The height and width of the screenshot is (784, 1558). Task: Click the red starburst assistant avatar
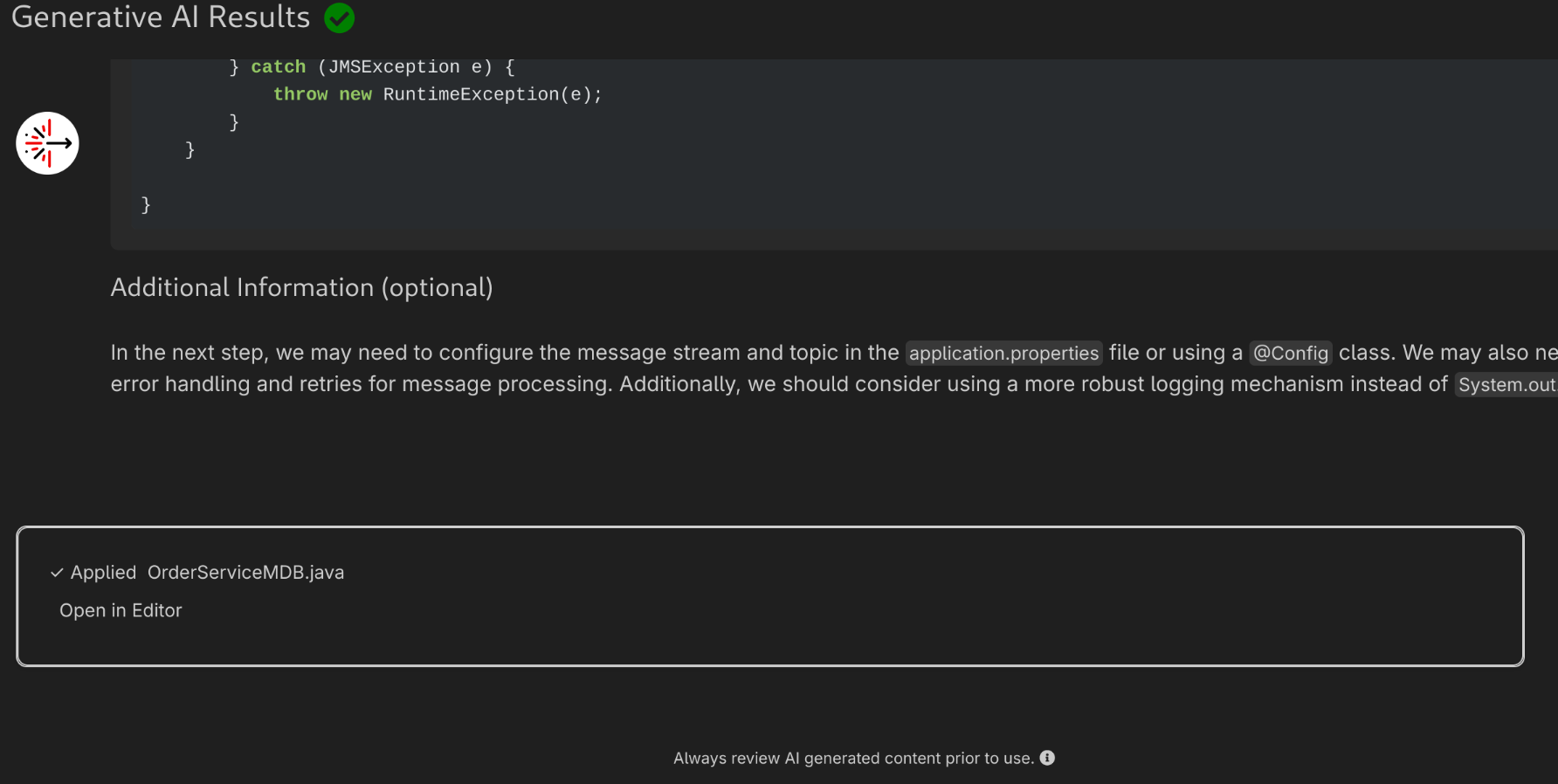47,143
